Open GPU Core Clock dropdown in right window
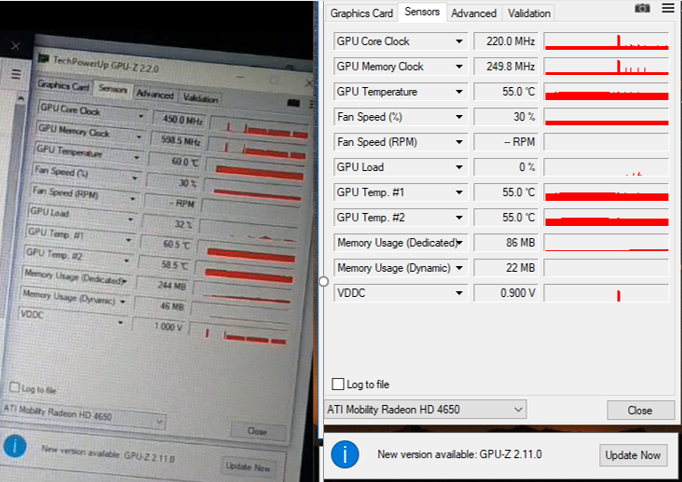Image resolution: width=682 pixels, height=482 pixels. coord(459,41)
